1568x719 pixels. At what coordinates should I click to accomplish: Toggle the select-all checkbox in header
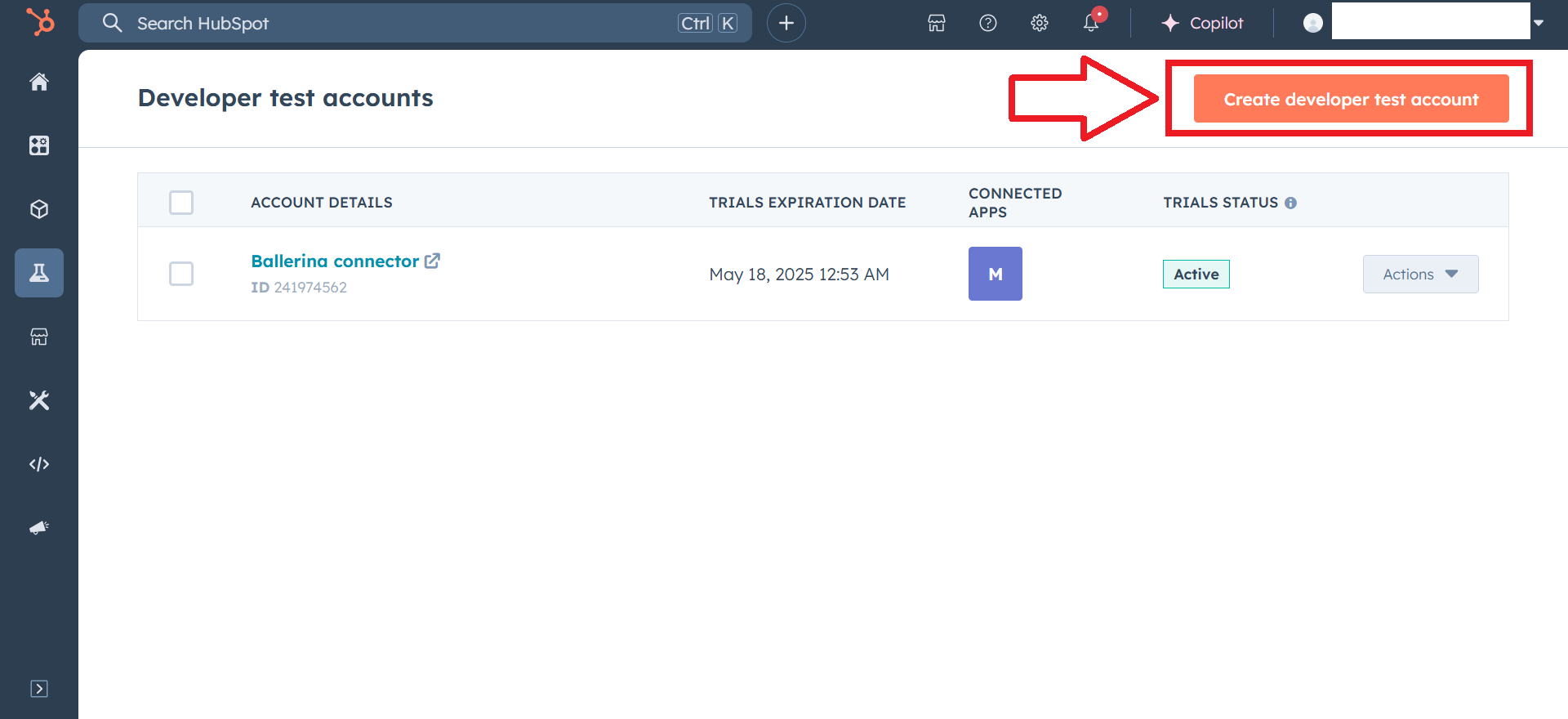(181, 203)
